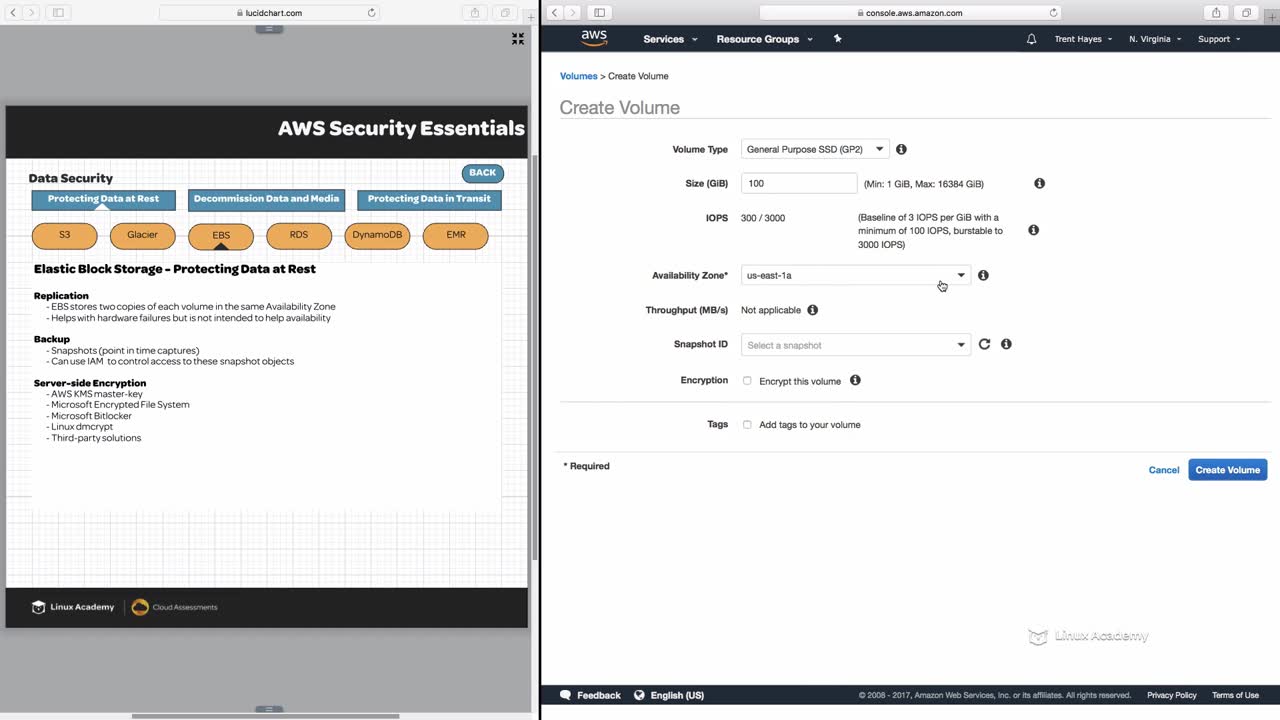Click the AWS logo in console header
The width and height of the screenshot is (1280, 720).
click(594, 38)
